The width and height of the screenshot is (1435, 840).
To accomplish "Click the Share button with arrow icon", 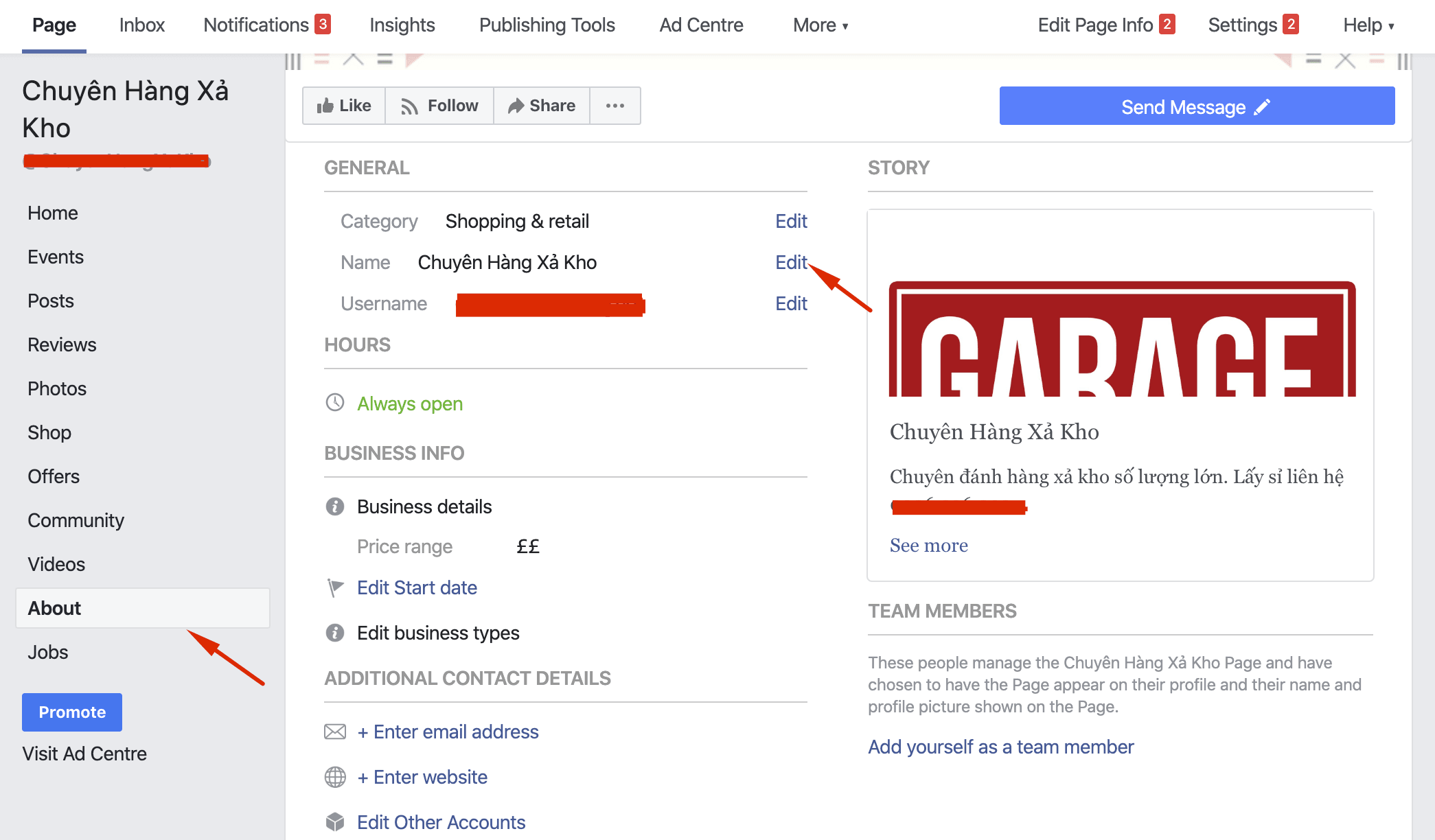I will click(542, 106).
